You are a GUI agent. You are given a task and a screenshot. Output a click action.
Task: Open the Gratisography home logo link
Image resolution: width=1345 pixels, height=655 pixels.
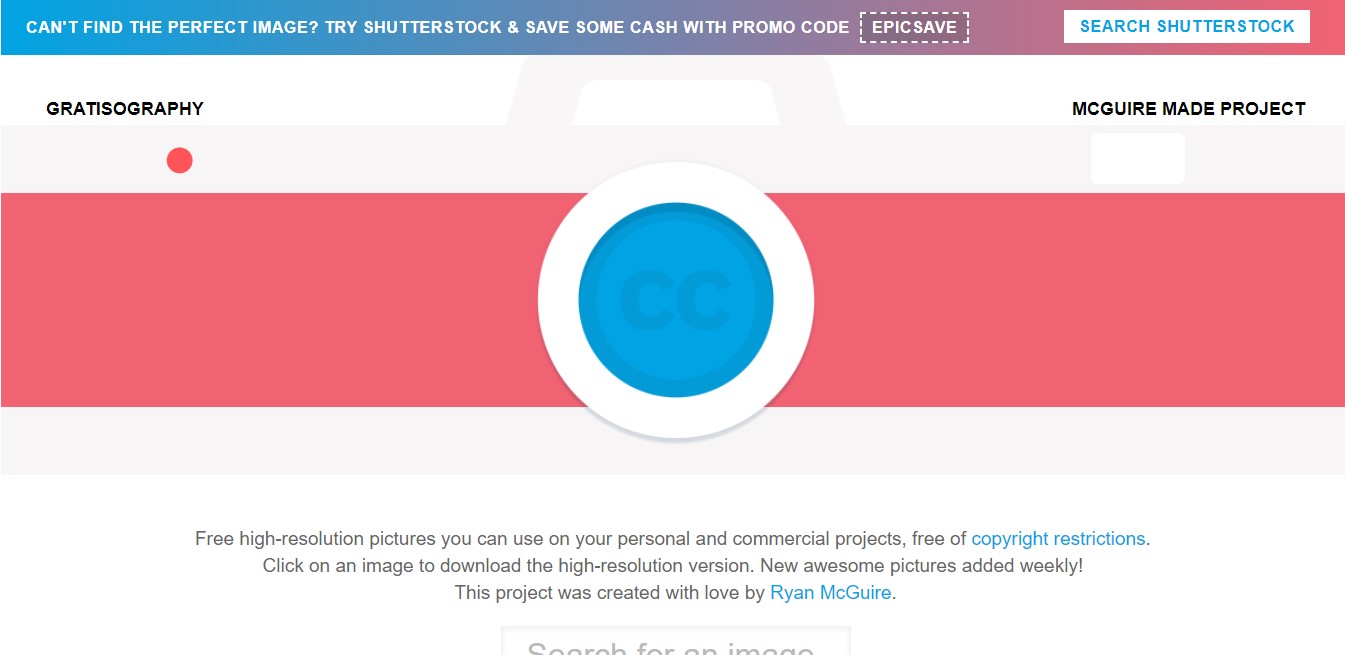point(125,109)
